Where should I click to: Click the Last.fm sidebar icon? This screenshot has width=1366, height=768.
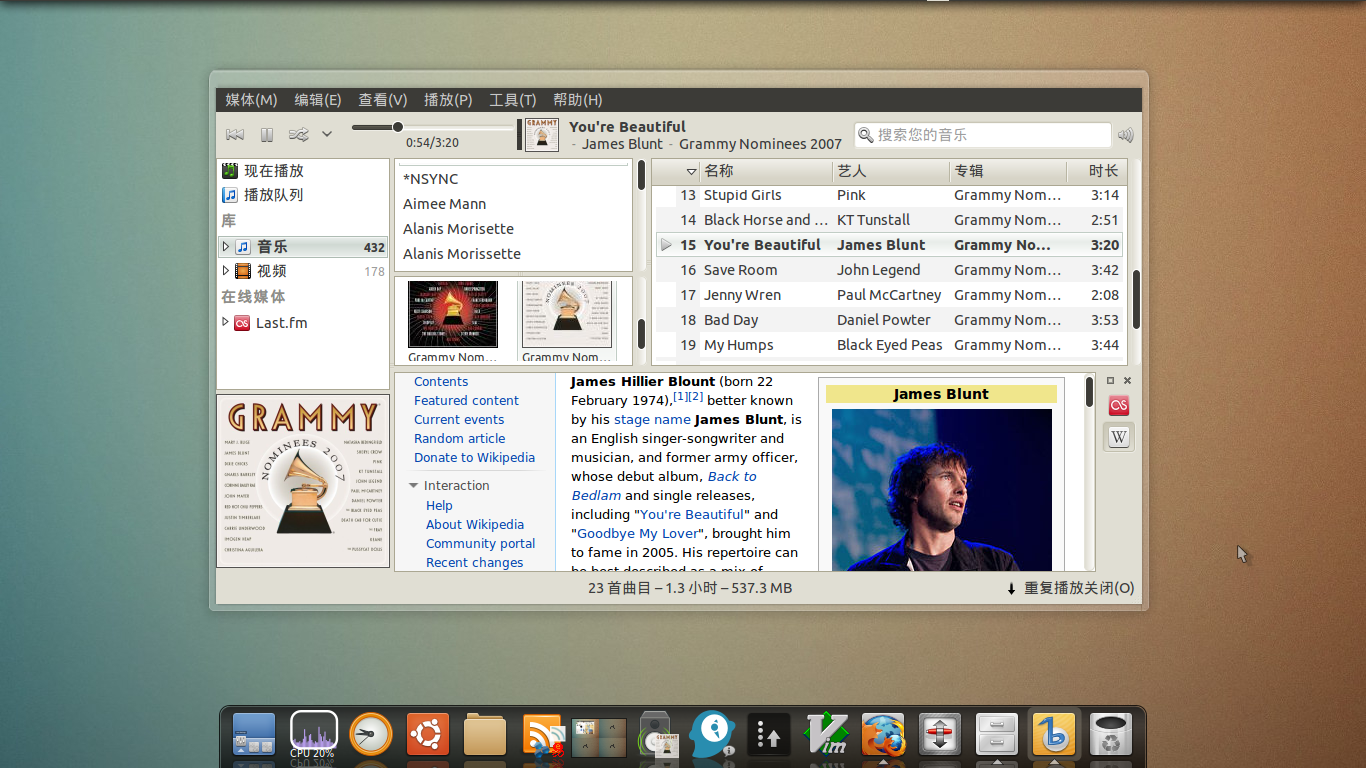coord(242,323)
